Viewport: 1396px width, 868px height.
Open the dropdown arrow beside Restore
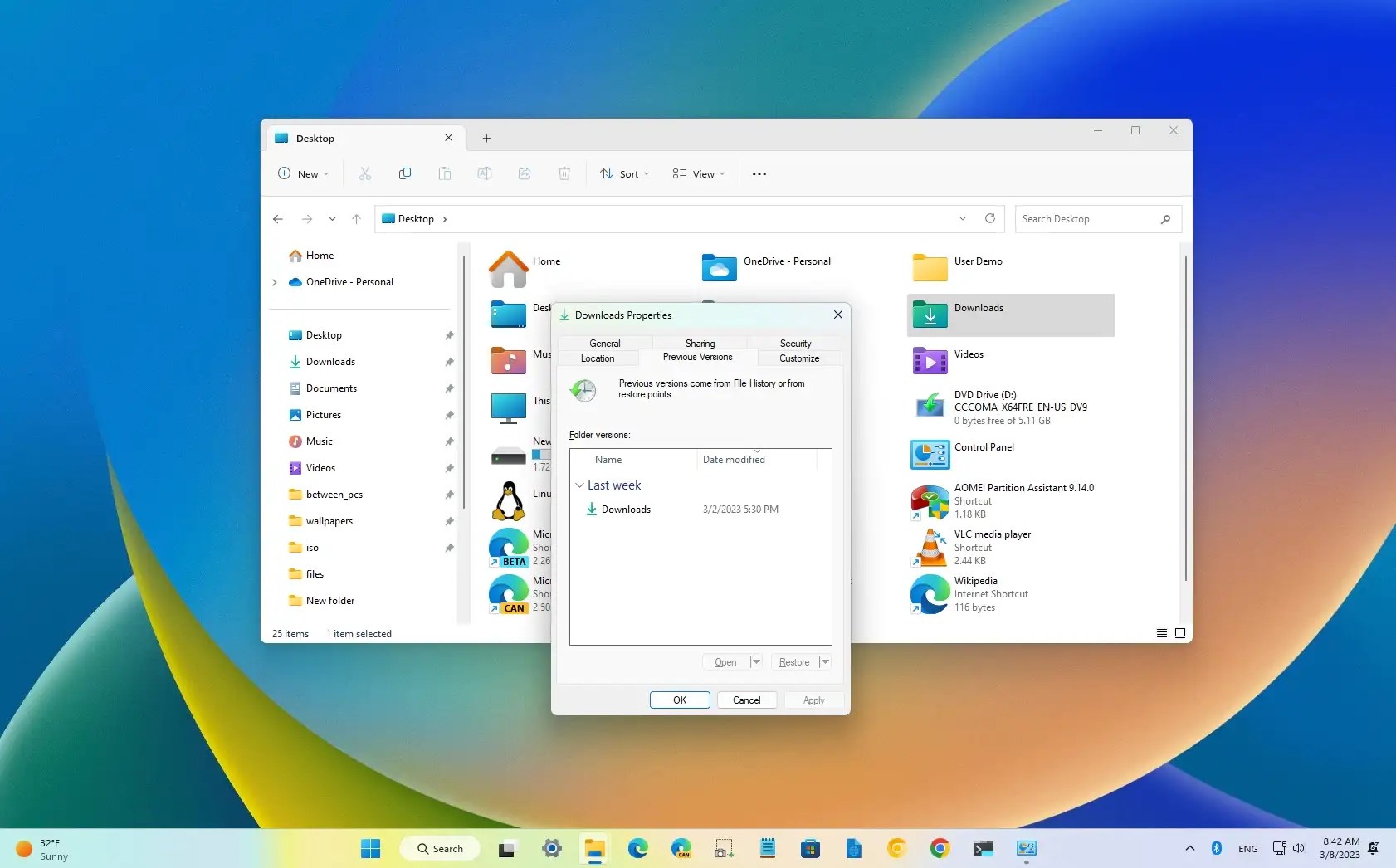point(823,661)
